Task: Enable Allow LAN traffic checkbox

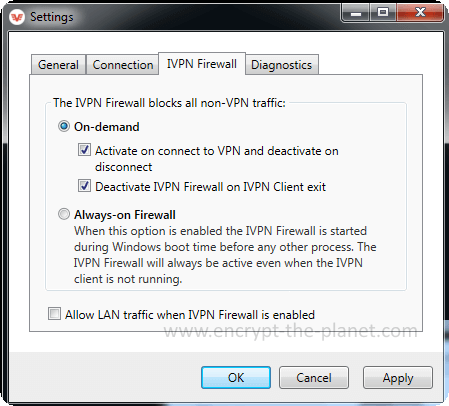Action: coord(54,314)
